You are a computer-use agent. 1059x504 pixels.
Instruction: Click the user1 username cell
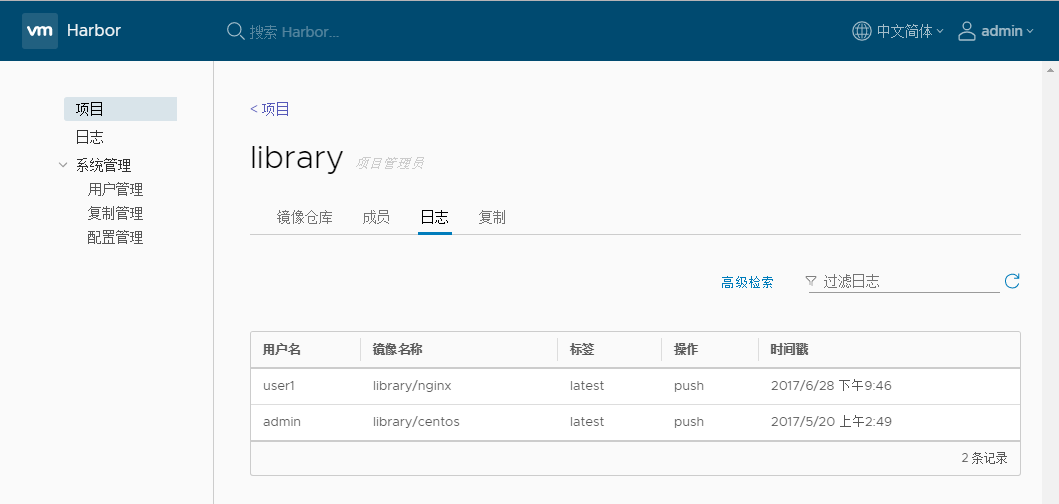pyautogui.click(x=279, y=386)
